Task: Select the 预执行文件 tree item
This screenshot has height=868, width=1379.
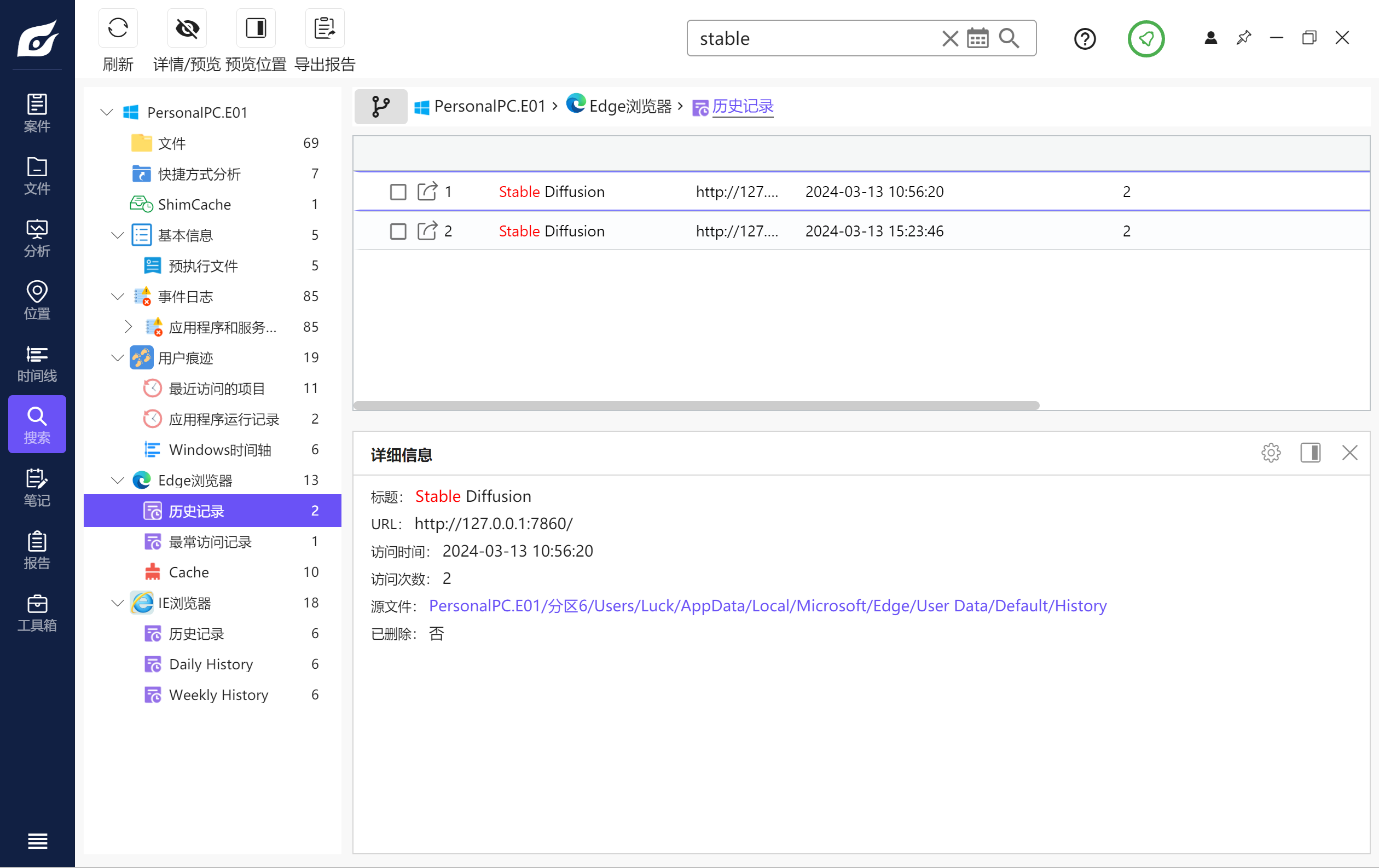Action: click(213, 265)
